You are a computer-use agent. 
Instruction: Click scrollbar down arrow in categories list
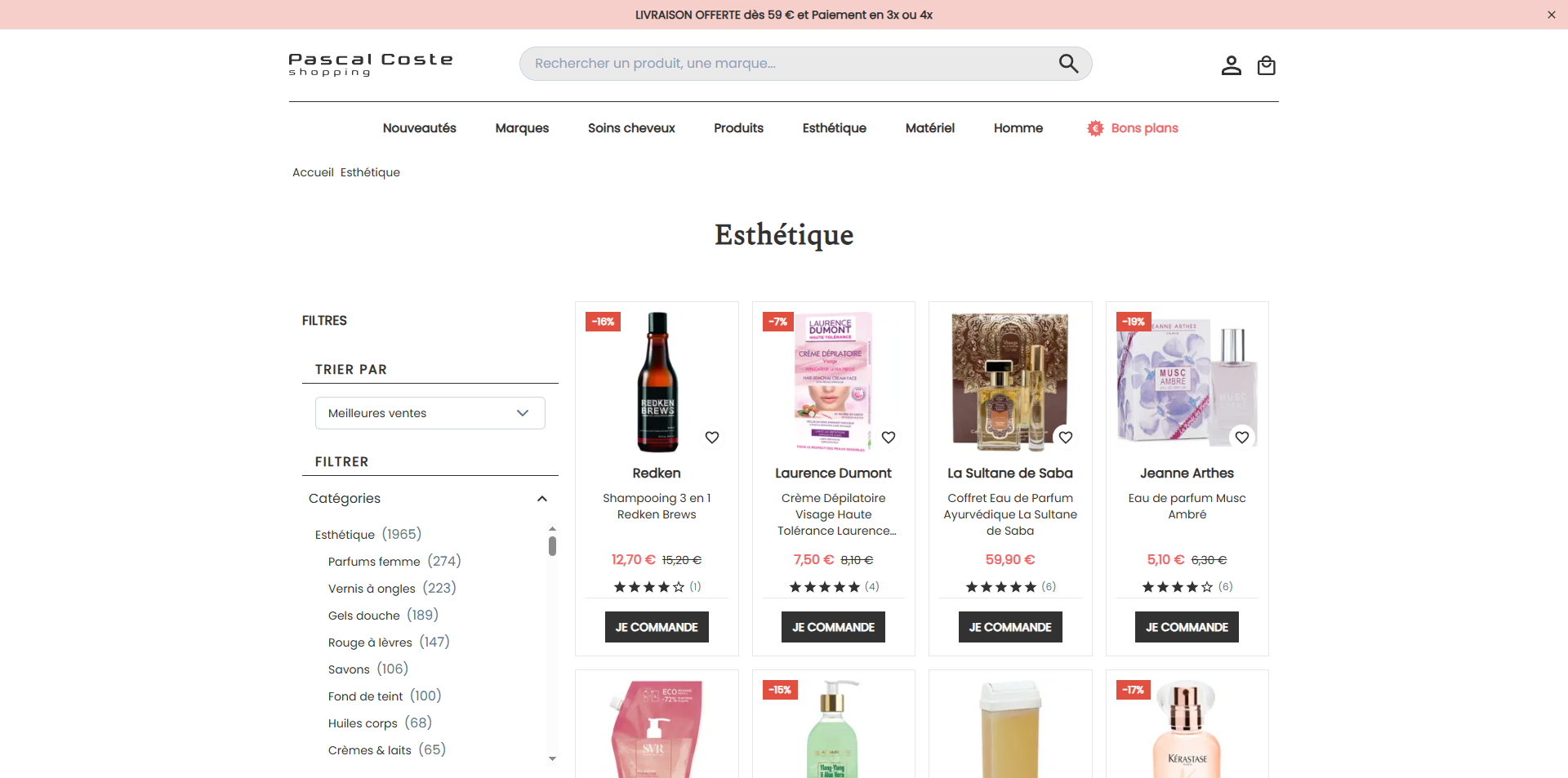(x=553, y=758)
